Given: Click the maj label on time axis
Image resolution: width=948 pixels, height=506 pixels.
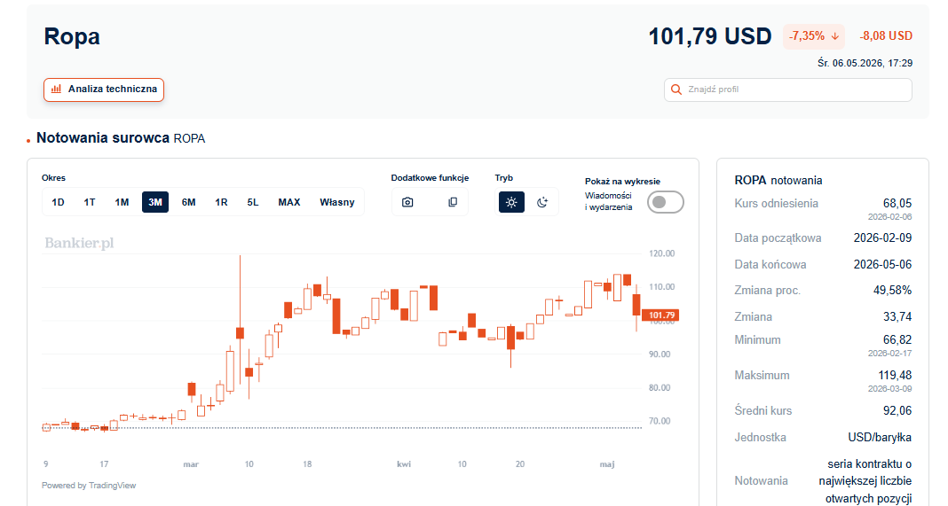Looking at the screenshot, I should [607, 464].
